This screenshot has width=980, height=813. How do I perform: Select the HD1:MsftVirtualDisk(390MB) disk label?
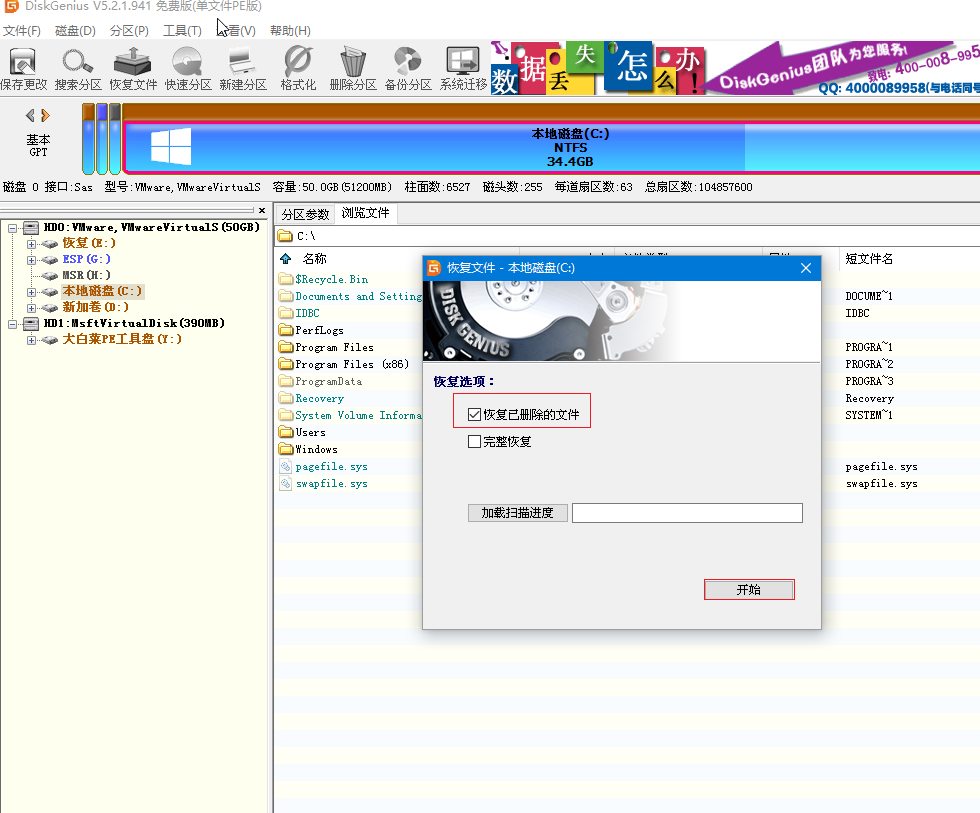pos(134,323)
